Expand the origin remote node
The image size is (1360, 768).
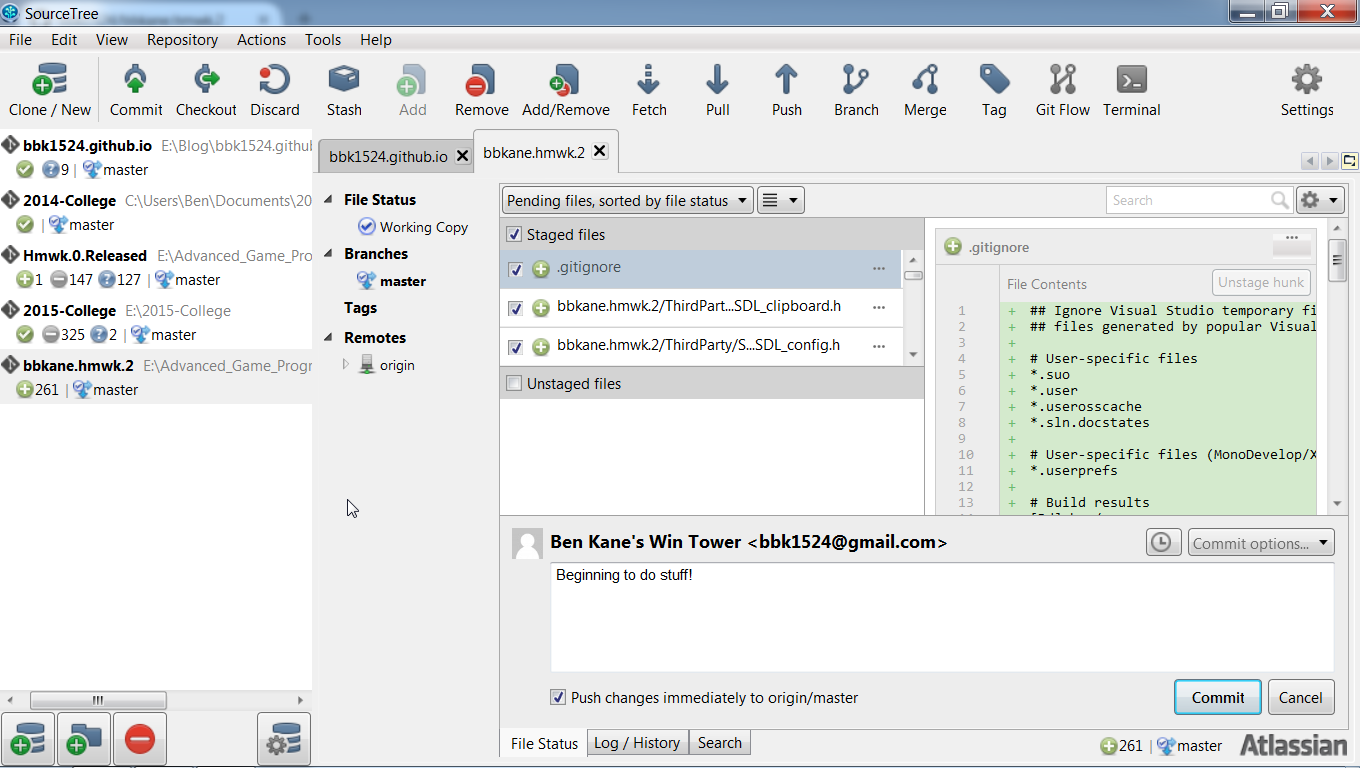346,365
